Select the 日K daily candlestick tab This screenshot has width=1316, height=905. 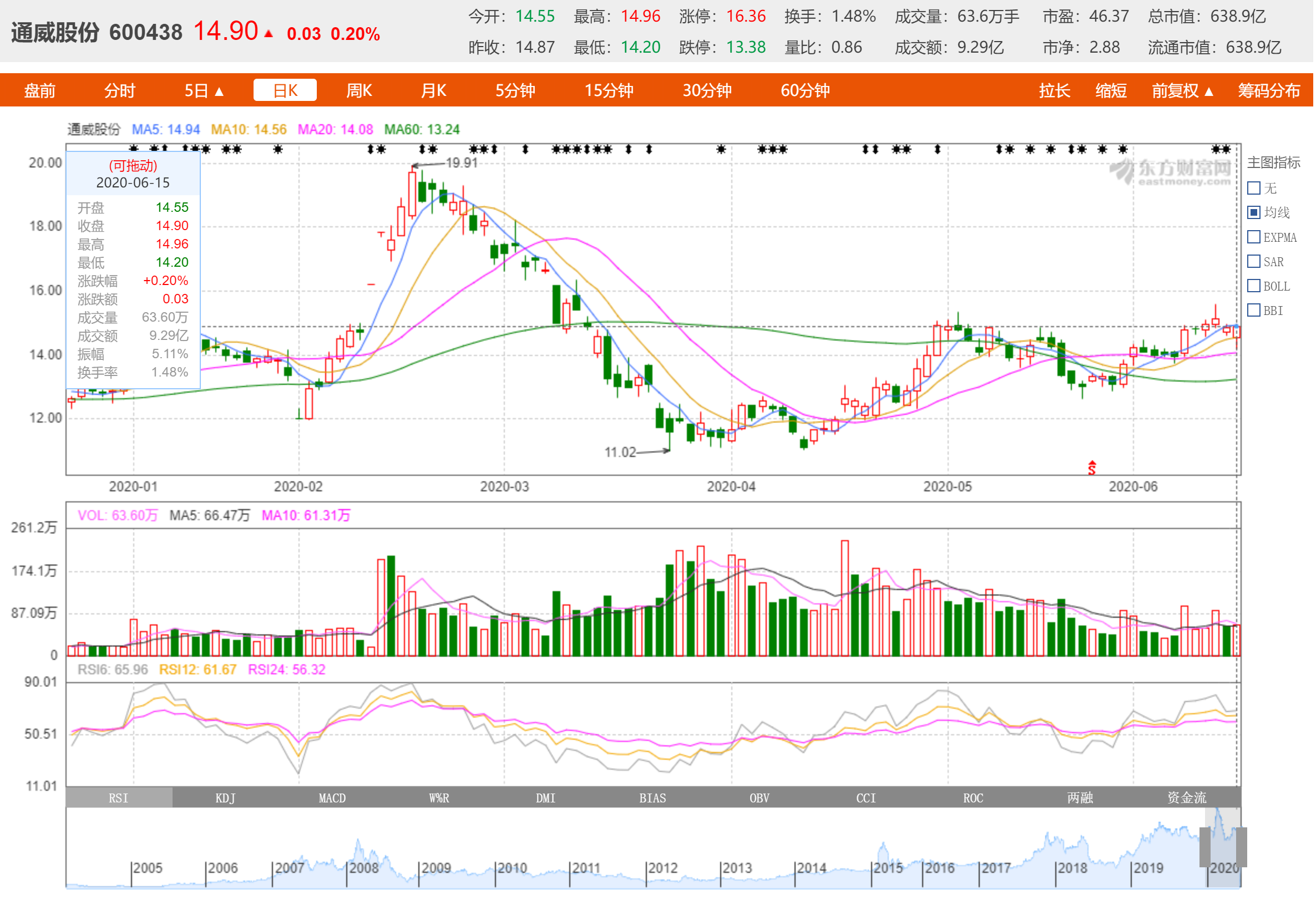point(285,90)
